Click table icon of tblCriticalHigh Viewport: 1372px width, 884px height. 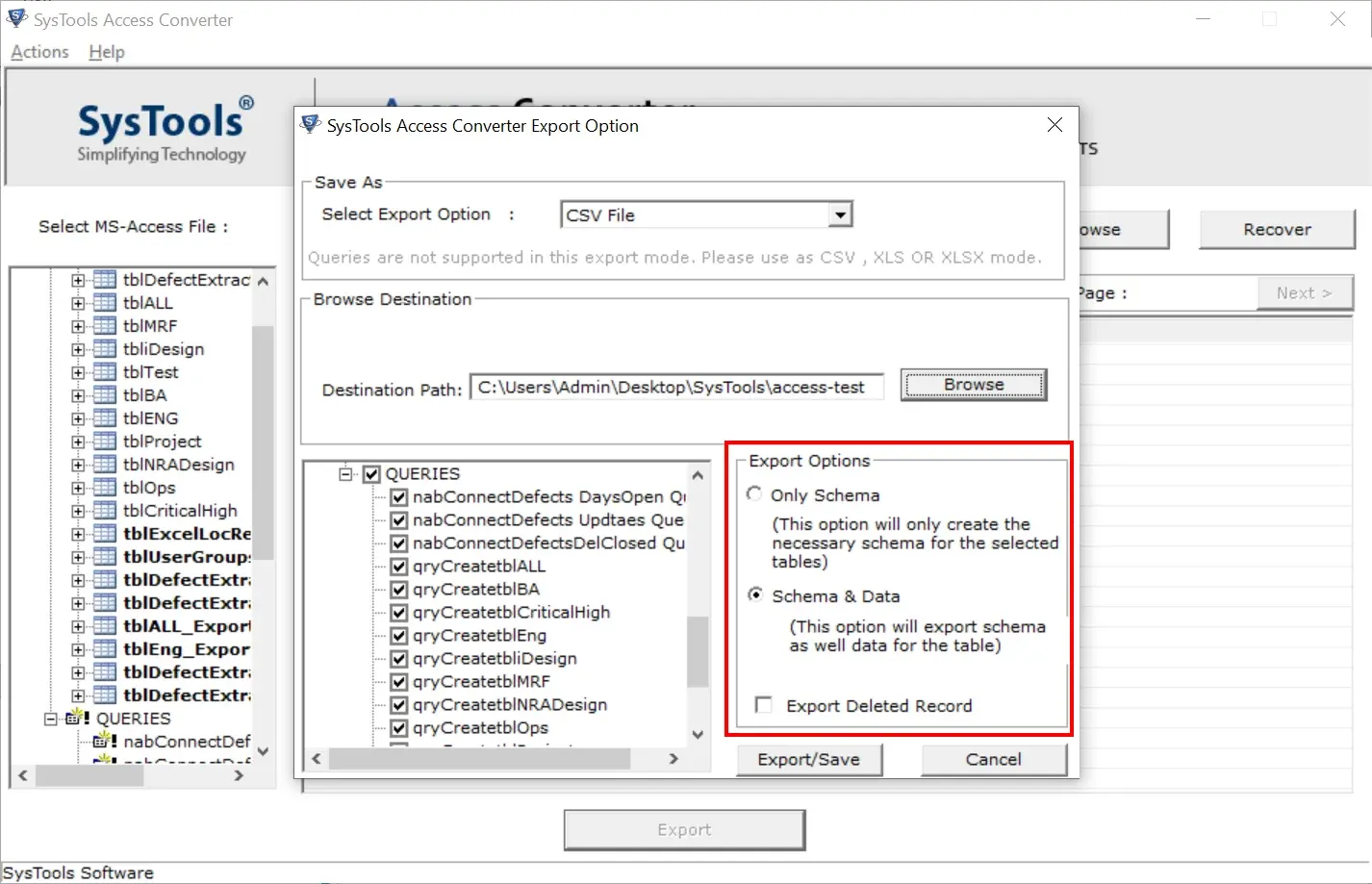[105, 511]
